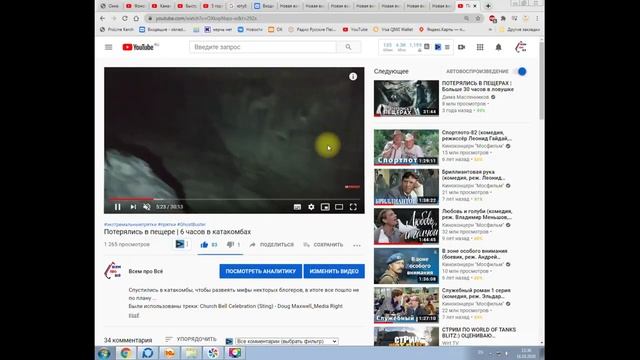
Task: Expand the description with Ещё
Action: 134,316
